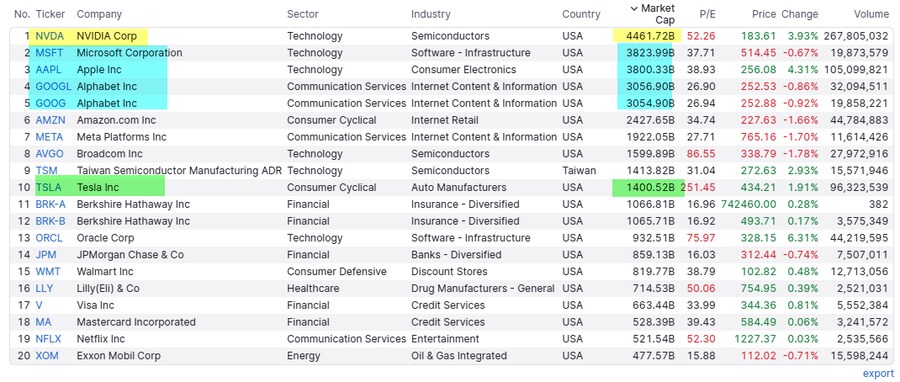
Task: Open the NVDA ticker link
Action: (x=49, y=36)
